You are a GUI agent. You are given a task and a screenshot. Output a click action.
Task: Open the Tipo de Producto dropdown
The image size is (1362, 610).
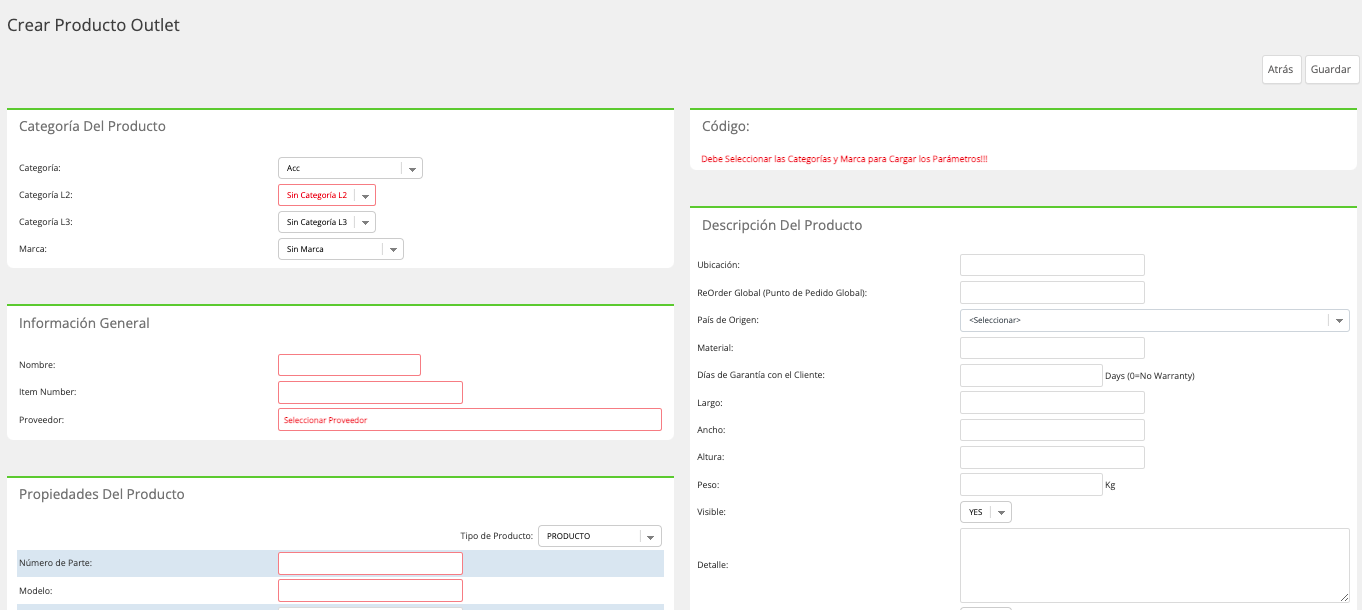coord(600,536)
